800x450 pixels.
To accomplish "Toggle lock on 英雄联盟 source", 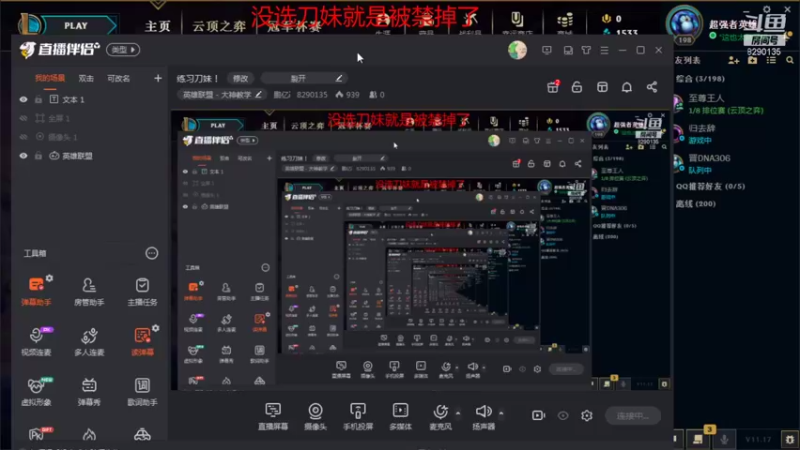I will click(38, 156).
